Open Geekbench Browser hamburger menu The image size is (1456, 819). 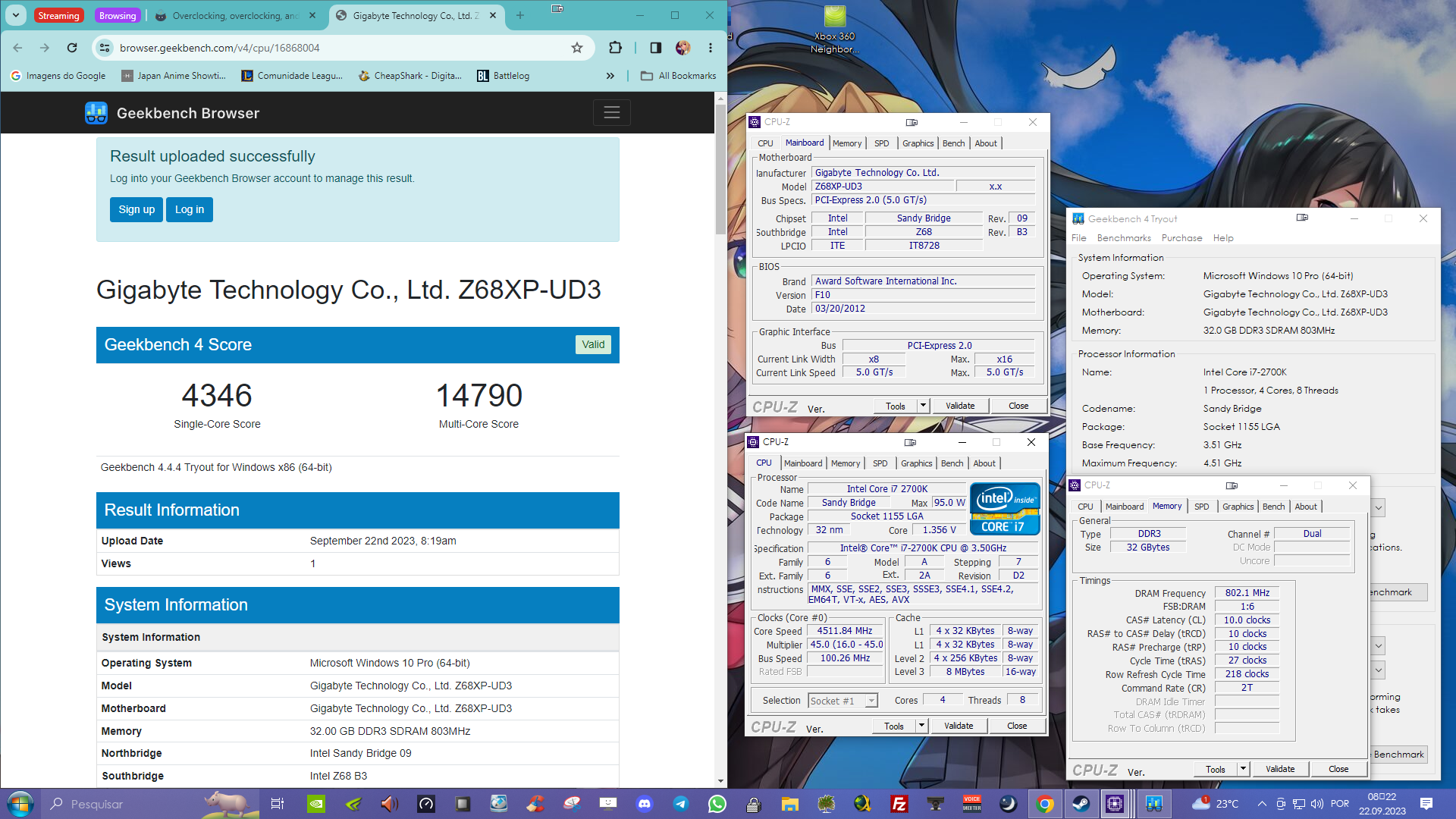tap(612, 113)
